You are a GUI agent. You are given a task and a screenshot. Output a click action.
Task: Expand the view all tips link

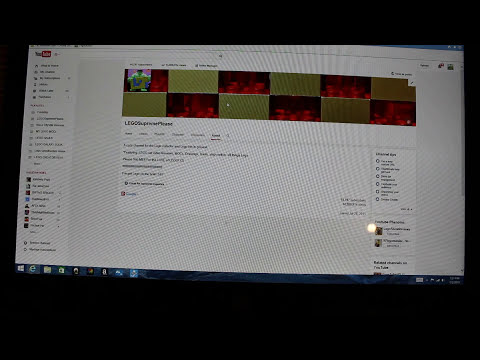click(406, 209)
